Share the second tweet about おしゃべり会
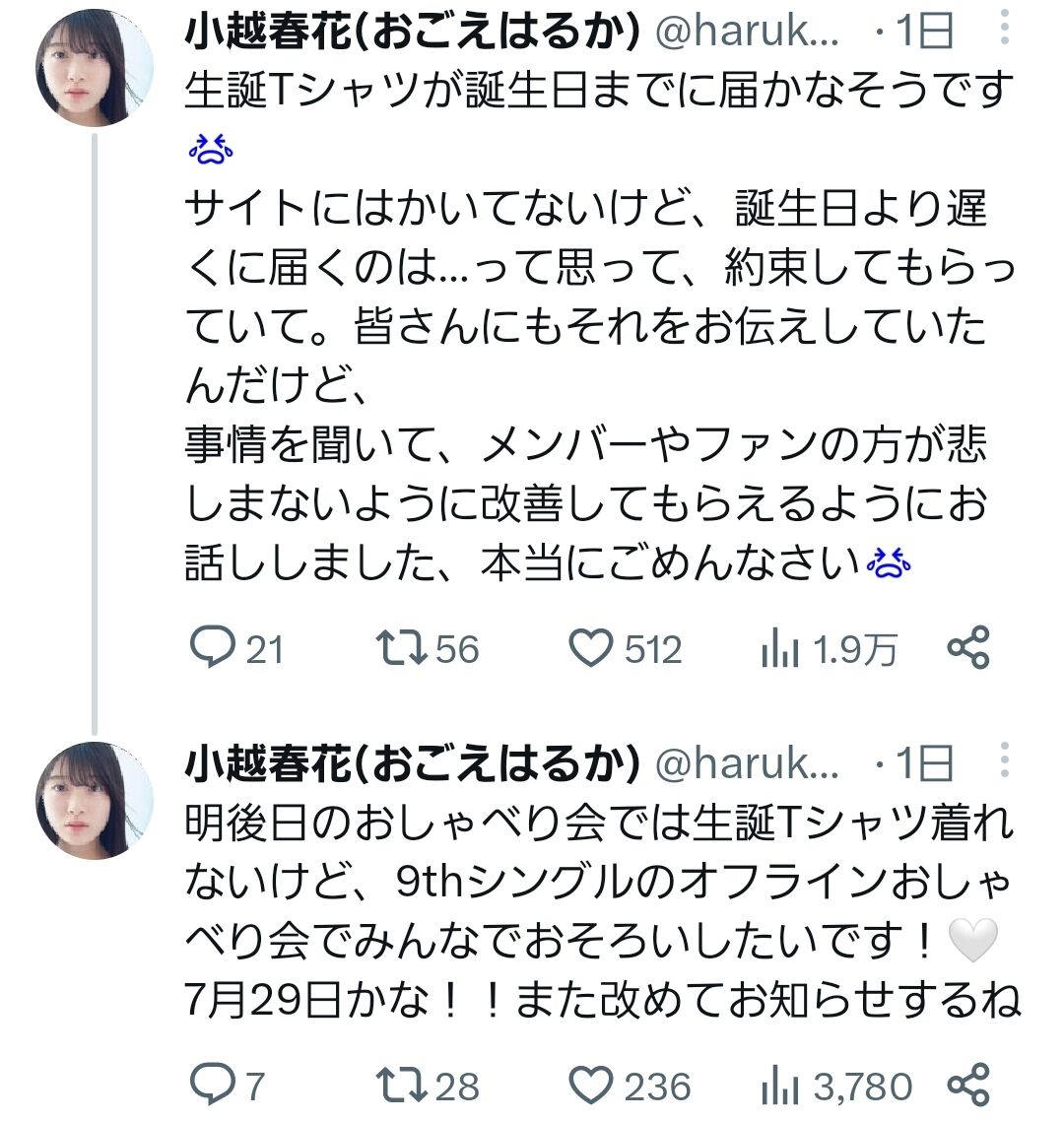 pos(967,1087)
